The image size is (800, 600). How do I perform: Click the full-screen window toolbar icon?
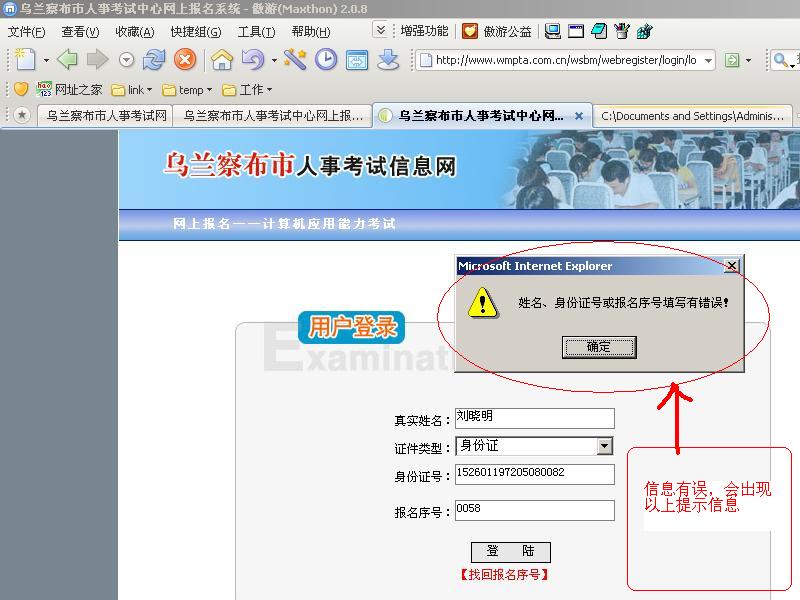point(357,60)
